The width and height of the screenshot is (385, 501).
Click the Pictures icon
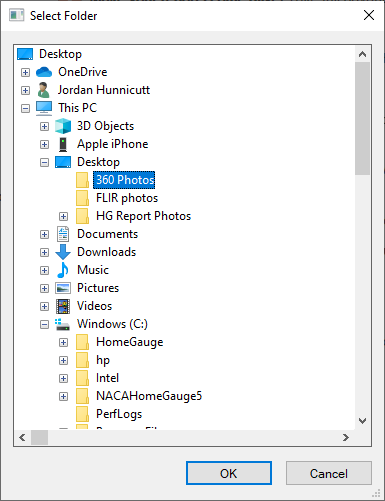(63, 288)
